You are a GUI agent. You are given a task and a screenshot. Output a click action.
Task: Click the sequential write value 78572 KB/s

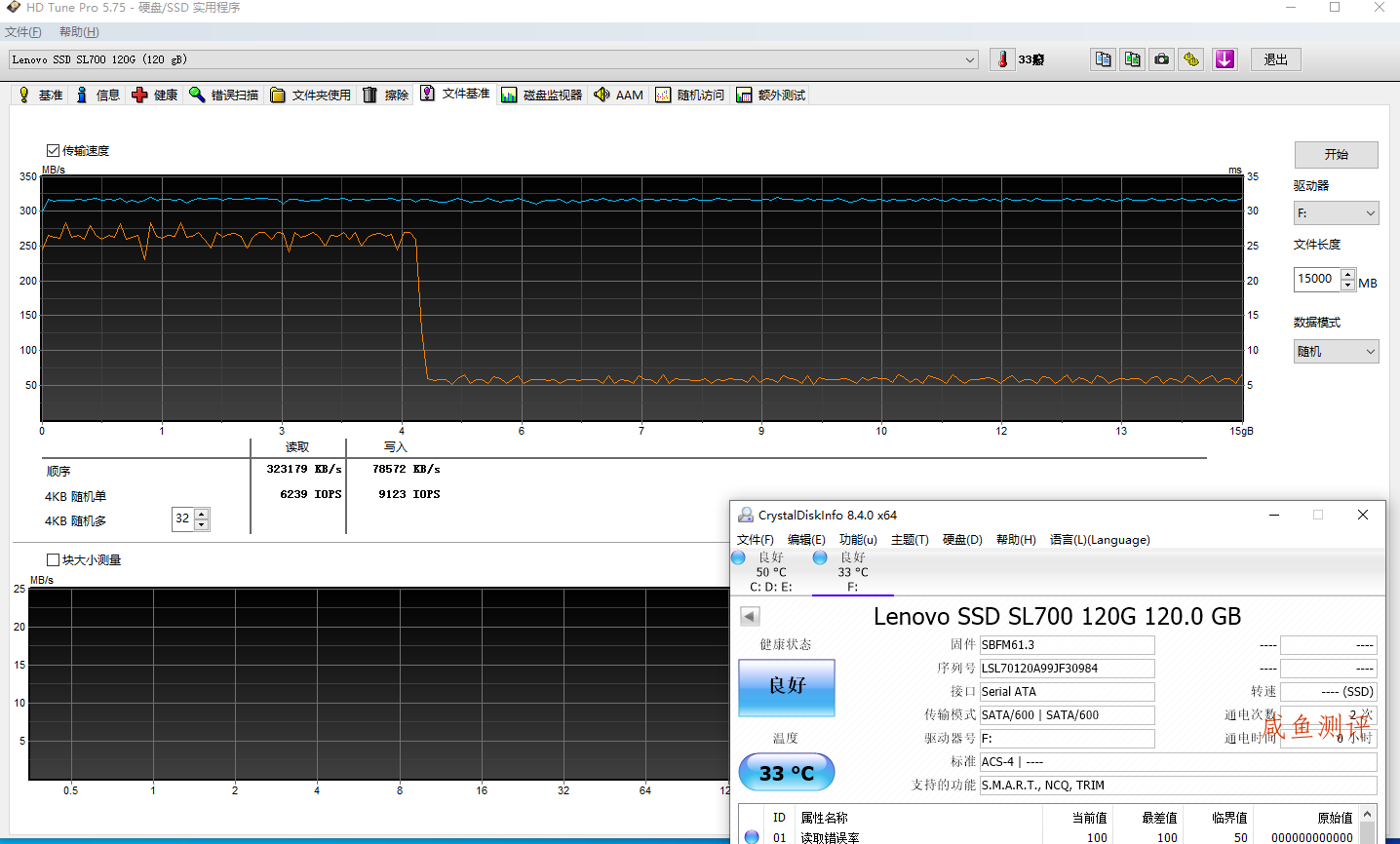[406, 469]
